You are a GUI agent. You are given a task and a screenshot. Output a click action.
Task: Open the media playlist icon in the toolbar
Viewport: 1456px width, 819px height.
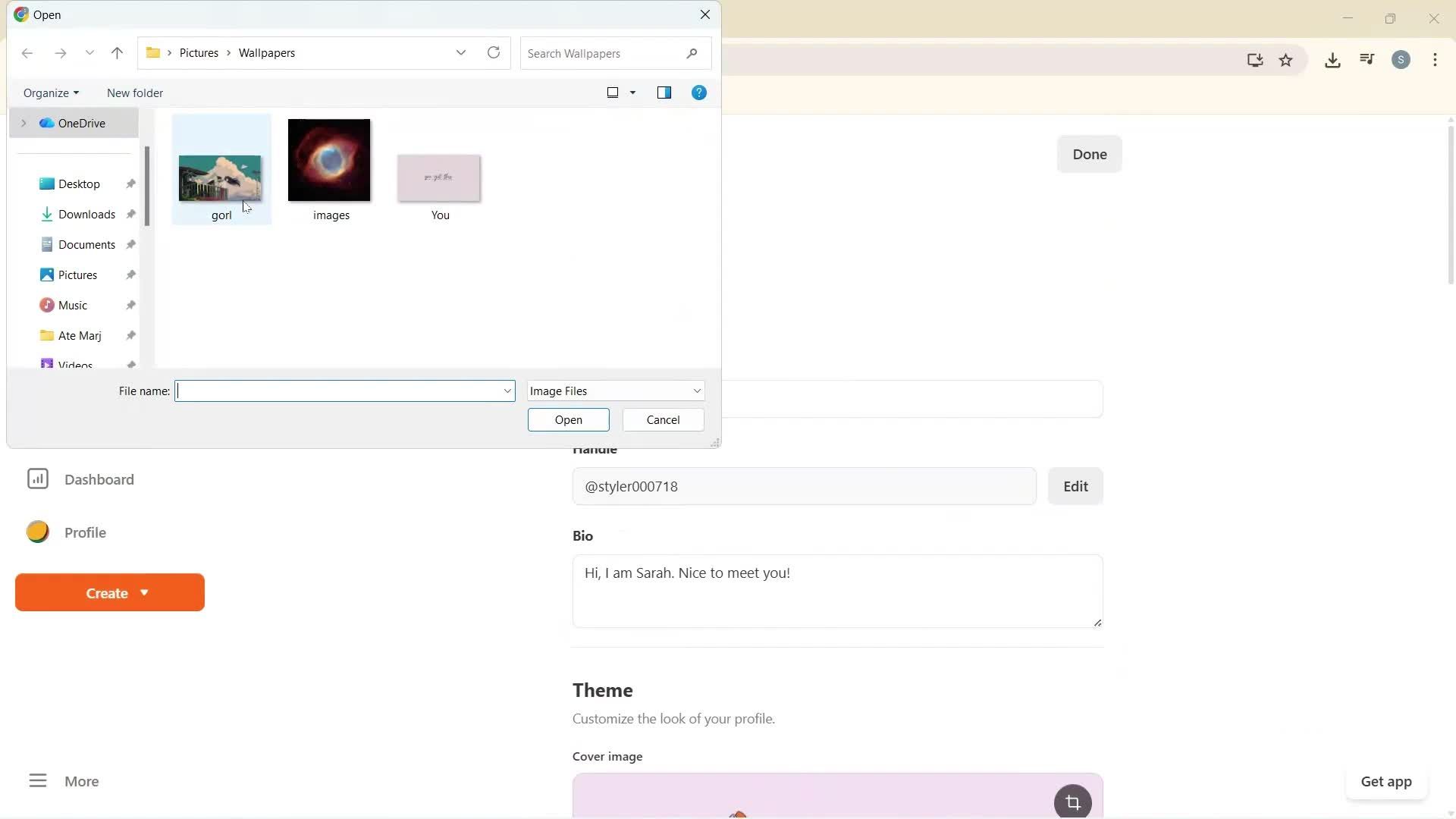click(x=1367, y=59)
